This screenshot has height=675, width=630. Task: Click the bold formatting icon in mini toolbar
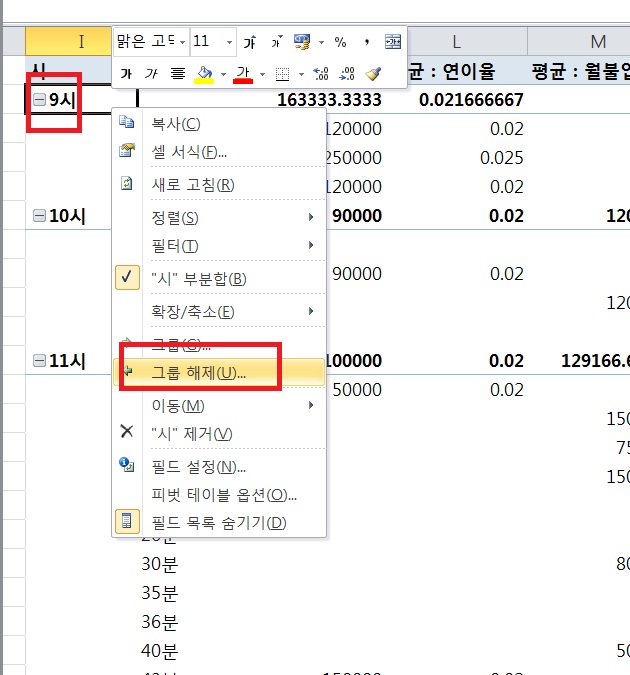126,74
